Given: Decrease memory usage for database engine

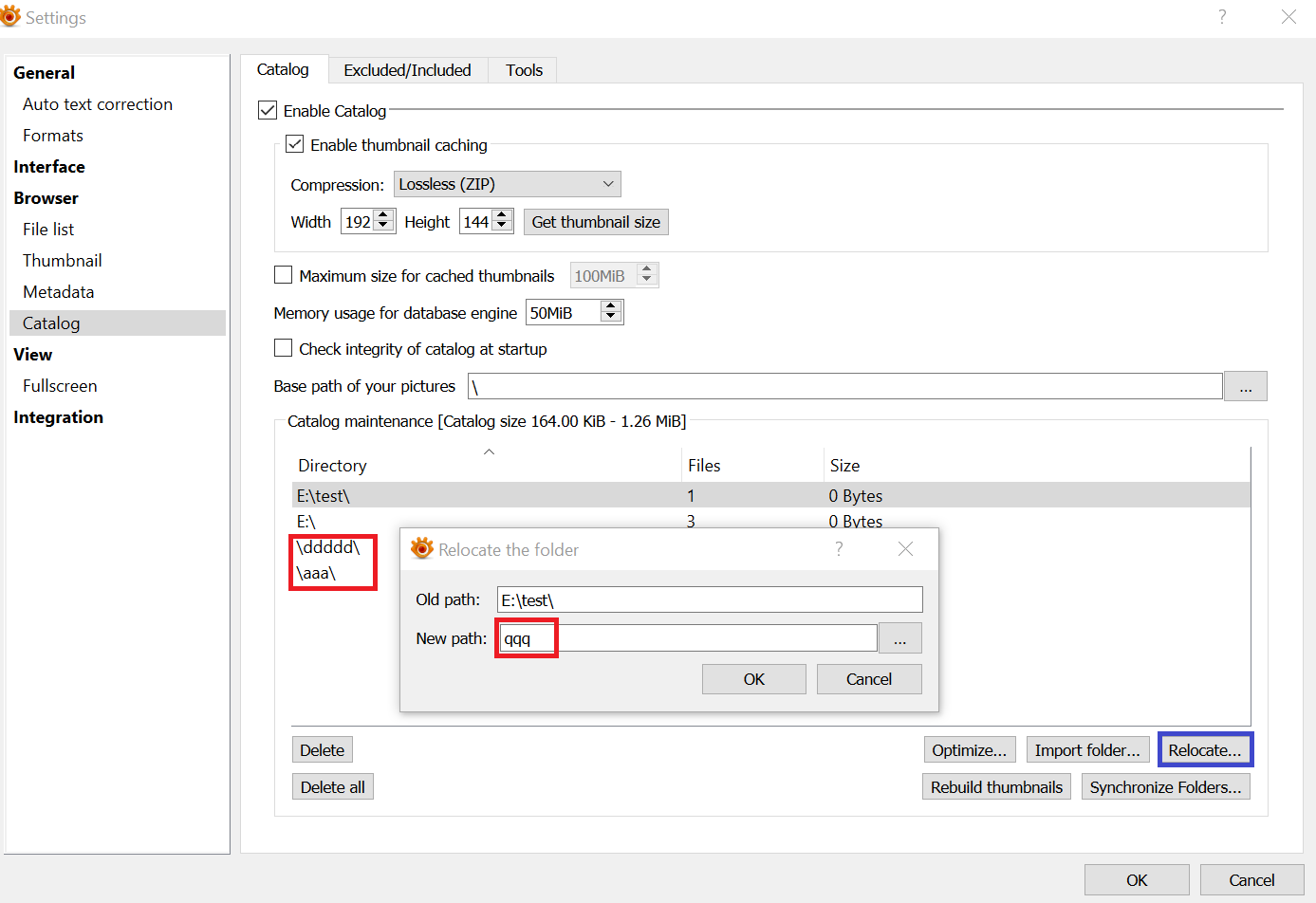Looking at the screenshot, I should point(611,318).
